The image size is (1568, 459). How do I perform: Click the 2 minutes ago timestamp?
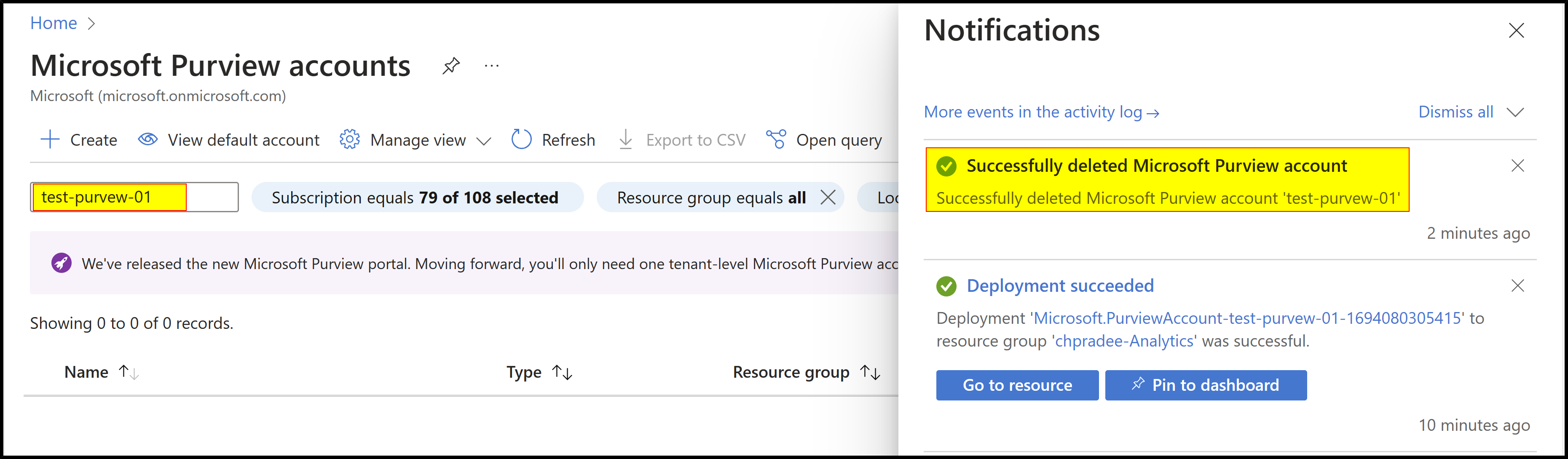pyautogui.click(x=1478, y=233)
